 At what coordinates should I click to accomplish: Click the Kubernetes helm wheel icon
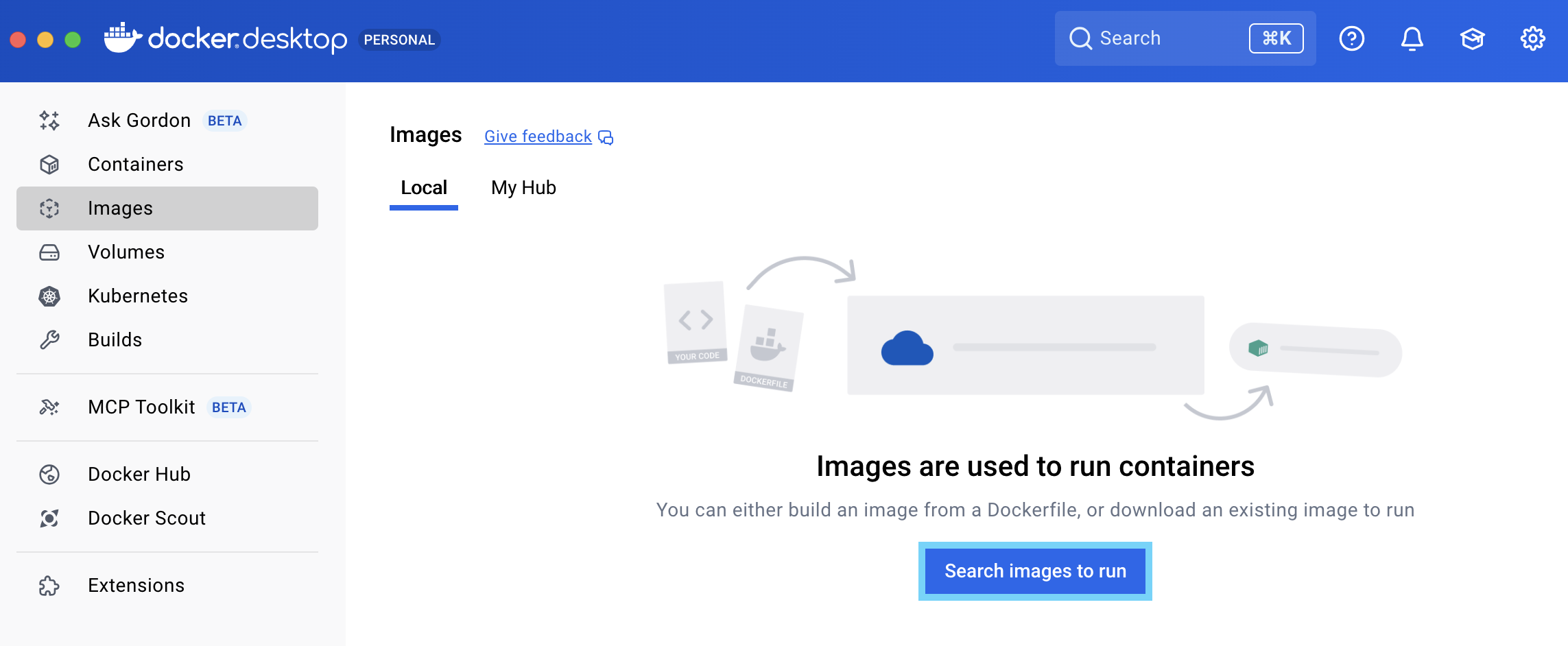tap(49, 296)
